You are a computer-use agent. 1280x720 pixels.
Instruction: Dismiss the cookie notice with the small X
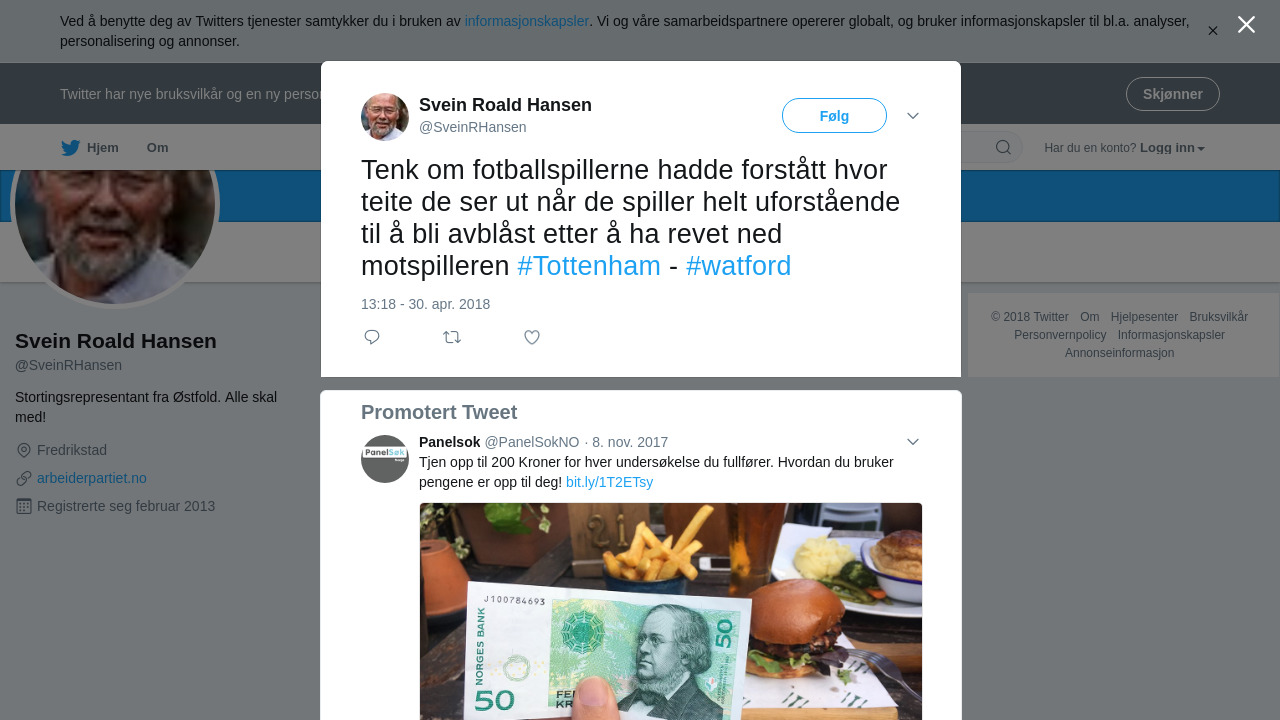1213,31
